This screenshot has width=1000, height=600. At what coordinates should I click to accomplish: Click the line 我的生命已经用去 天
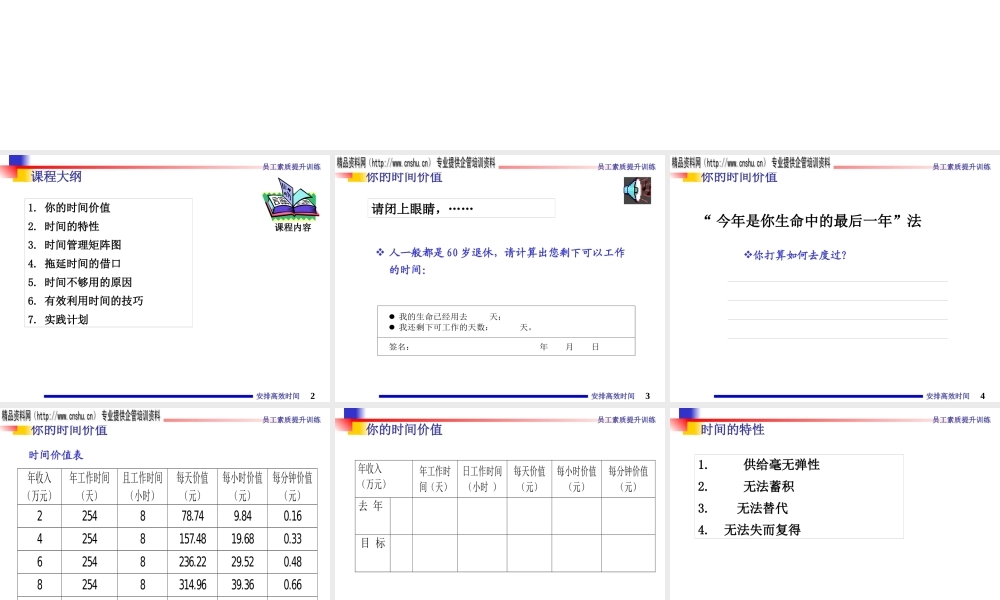pyautogui.click(x=445, y=316)
